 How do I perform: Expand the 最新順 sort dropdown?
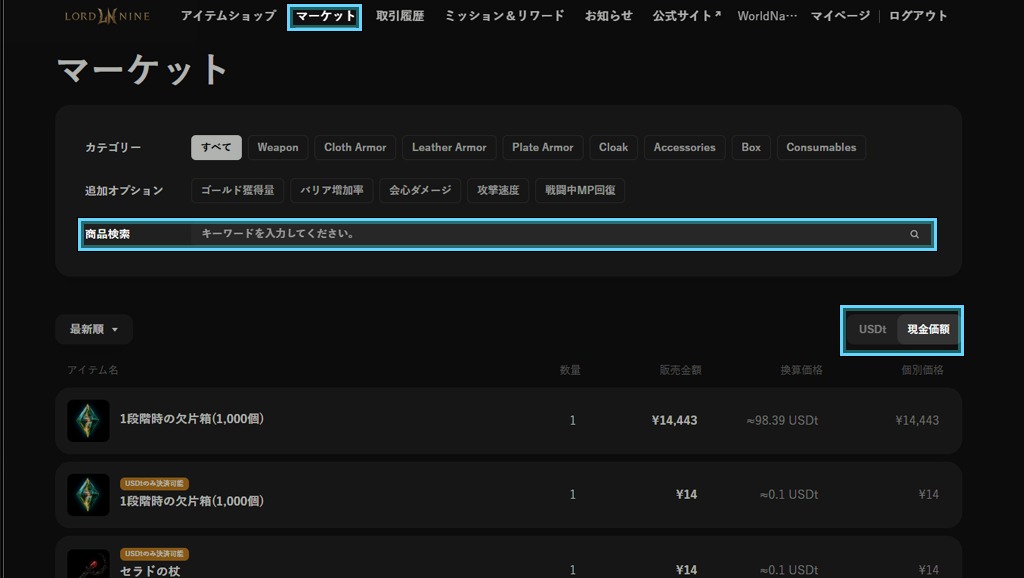coord(94,329)
